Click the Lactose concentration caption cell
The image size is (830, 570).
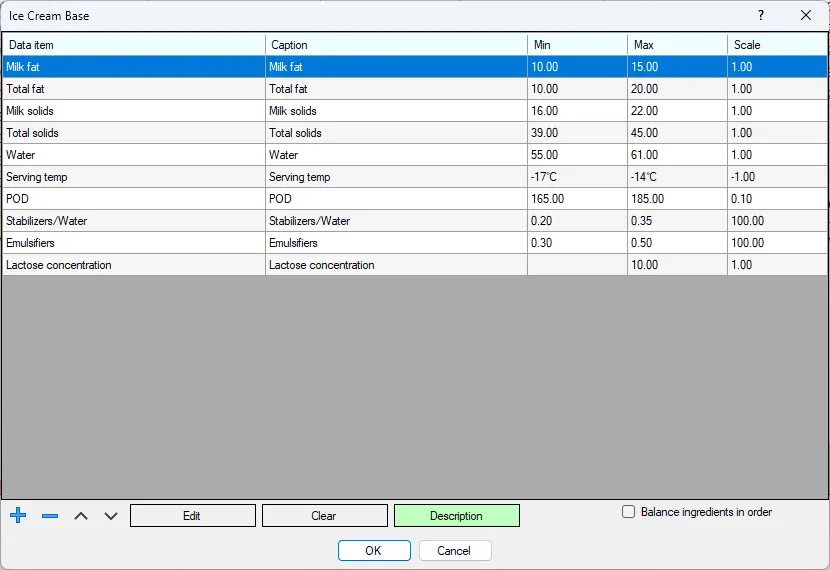pos(396,265)
